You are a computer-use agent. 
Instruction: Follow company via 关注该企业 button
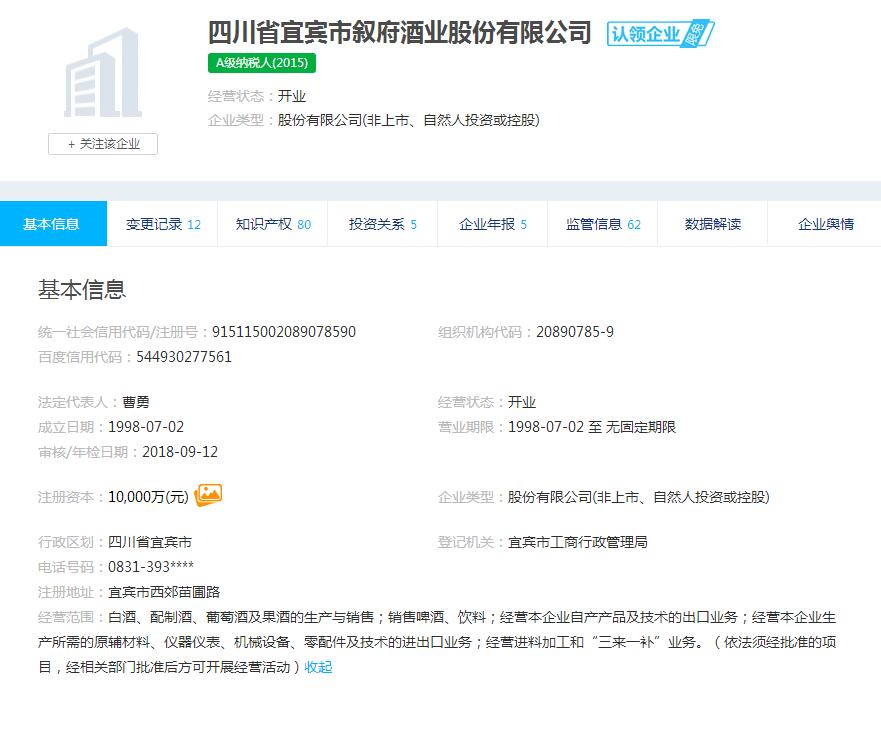click(x=103, y=144)
